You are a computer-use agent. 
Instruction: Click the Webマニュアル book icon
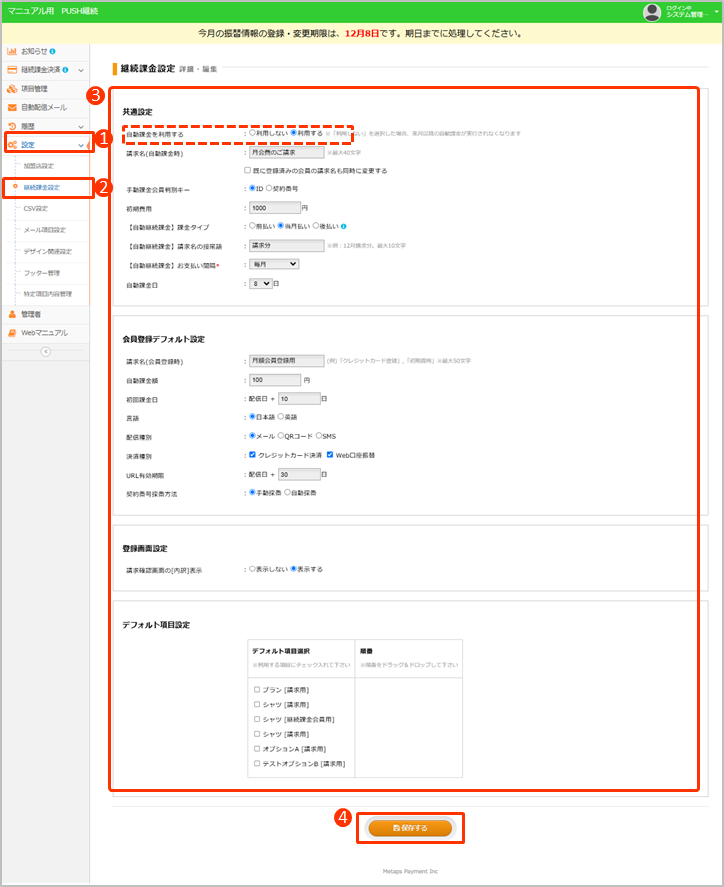click(x=12, y=333)
